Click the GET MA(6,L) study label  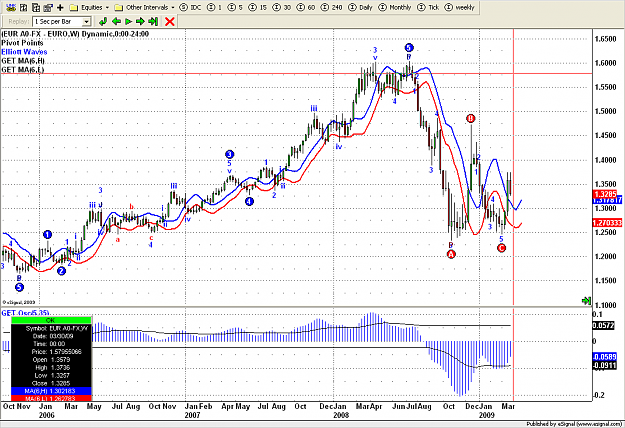(23, 69)
